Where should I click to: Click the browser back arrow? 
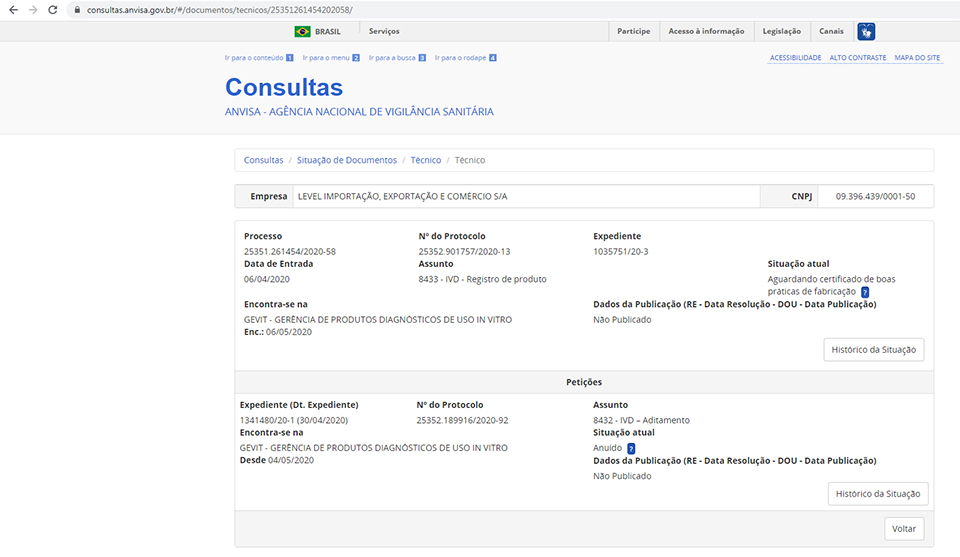pyautogui.click(x=12, y=9)
